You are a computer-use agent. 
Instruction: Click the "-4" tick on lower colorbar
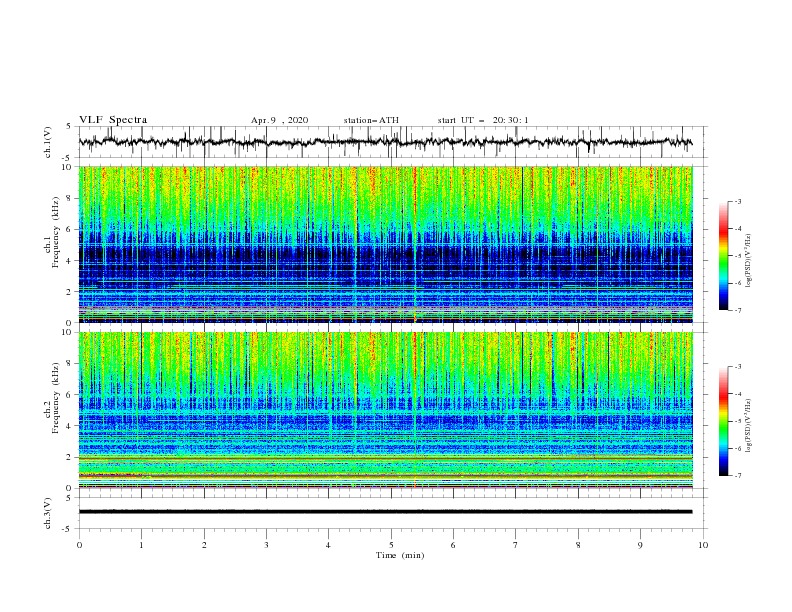click(x=738, y=394)
